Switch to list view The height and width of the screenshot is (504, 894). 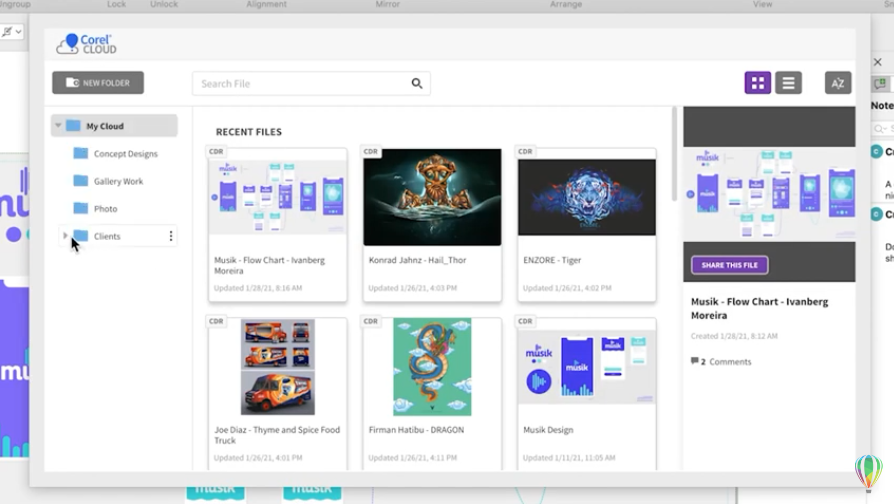[x=789, y=83]
